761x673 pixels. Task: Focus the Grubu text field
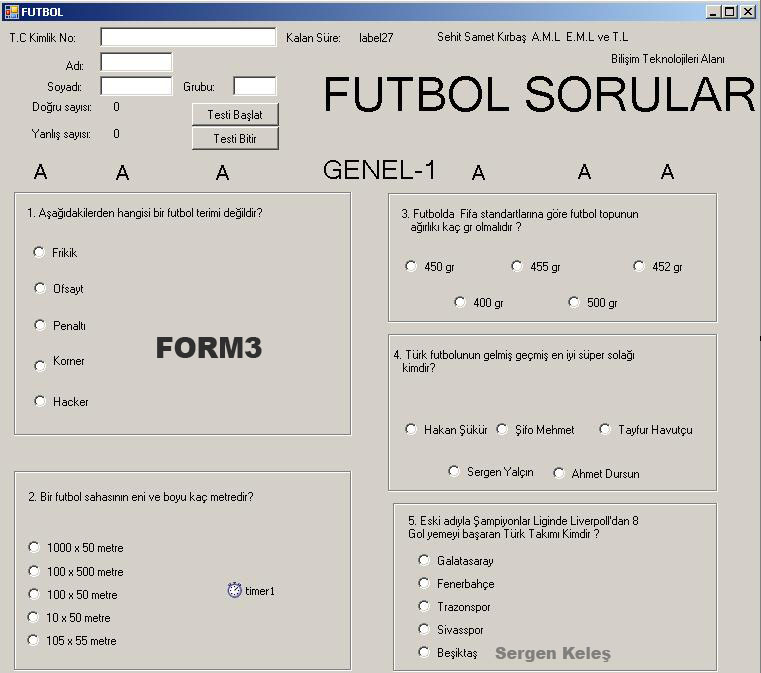[254, 86]
